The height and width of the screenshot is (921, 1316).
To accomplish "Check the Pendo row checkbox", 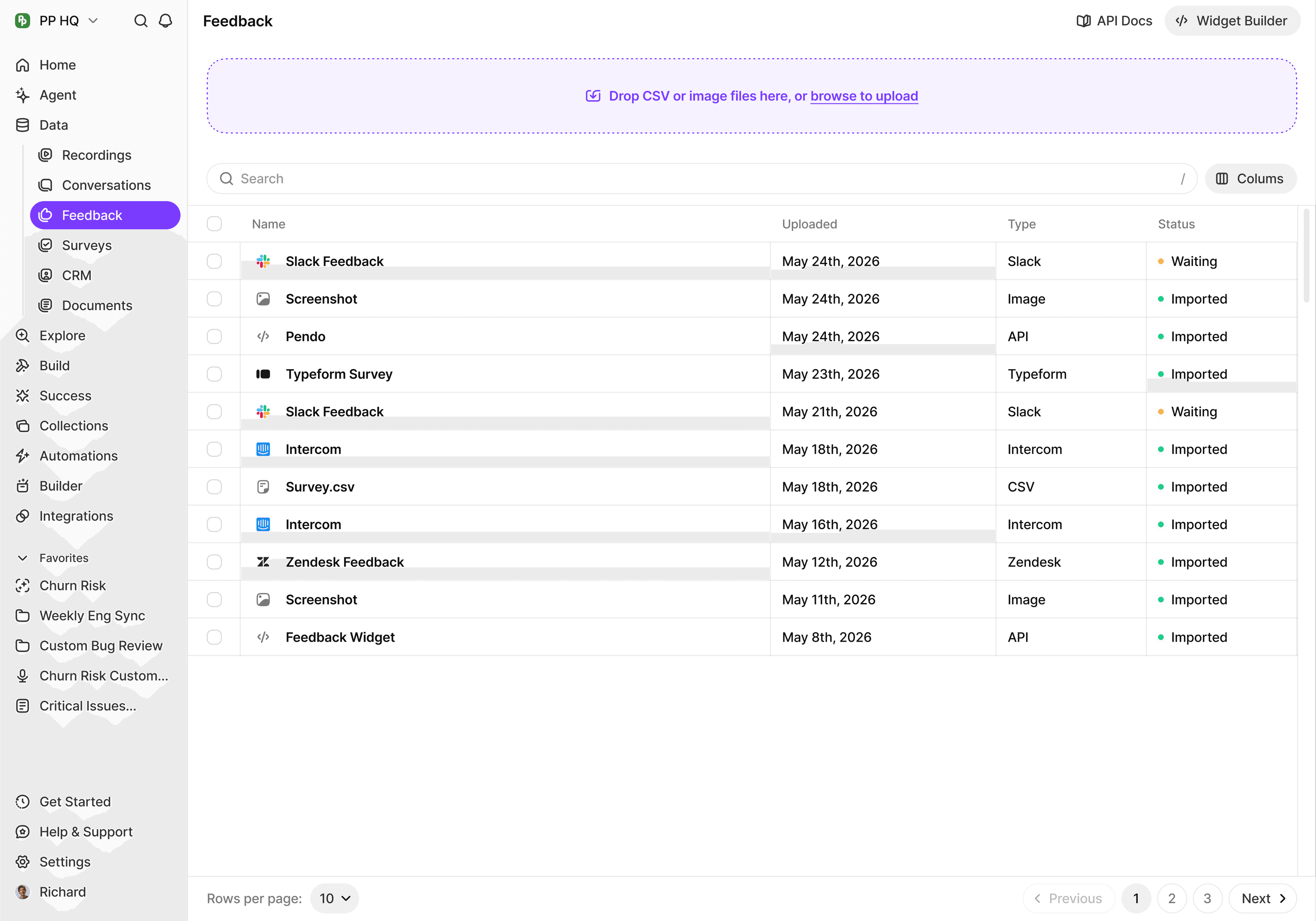I will pos(215,336).
